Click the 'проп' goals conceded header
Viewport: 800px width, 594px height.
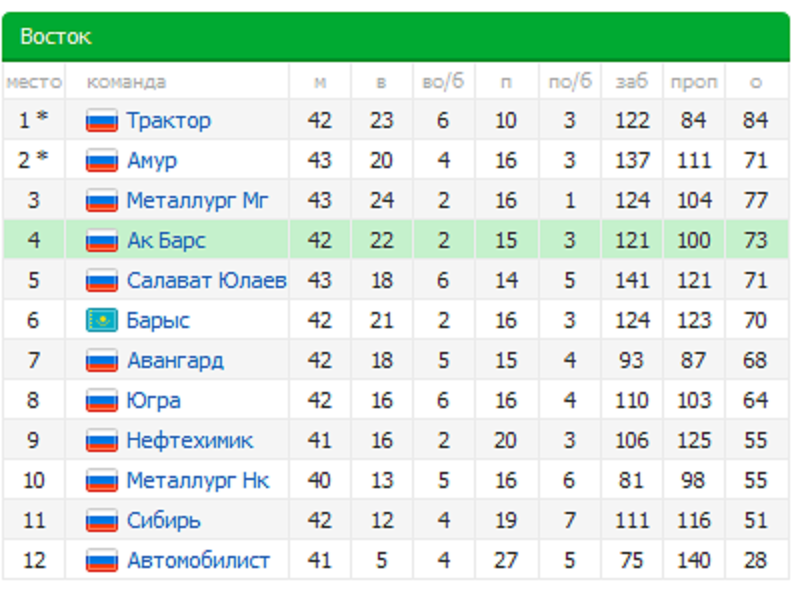click(694, 82)
